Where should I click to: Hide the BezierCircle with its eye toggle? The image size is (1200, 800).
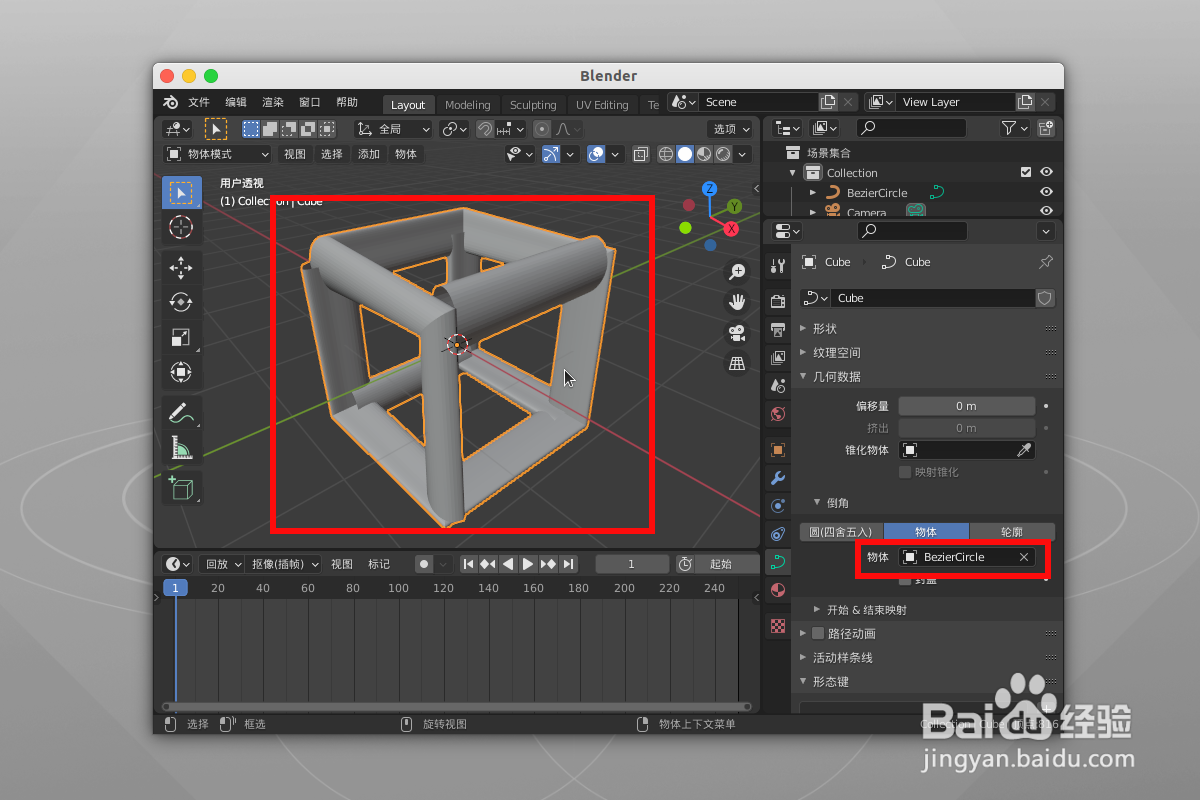point(1046,192)
